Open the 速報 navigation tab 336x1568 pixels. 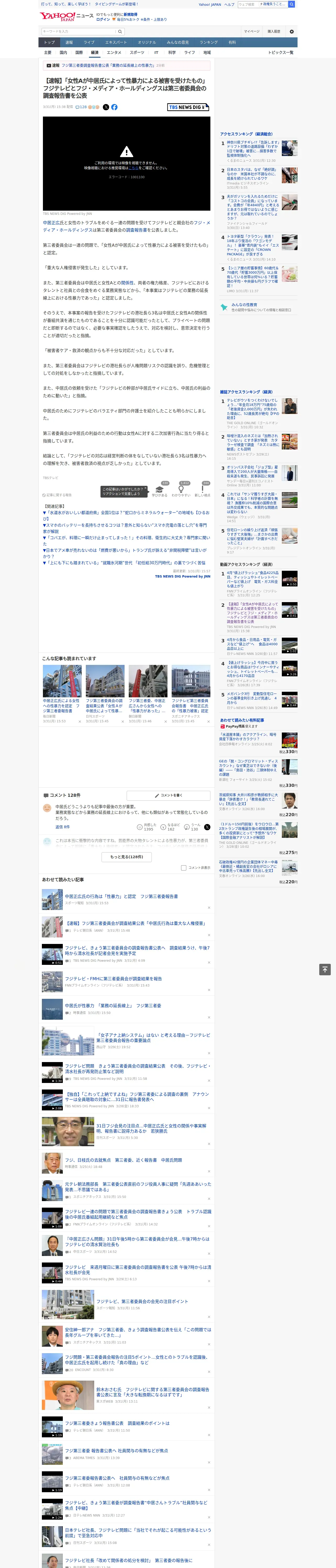(x=69, y=43)
